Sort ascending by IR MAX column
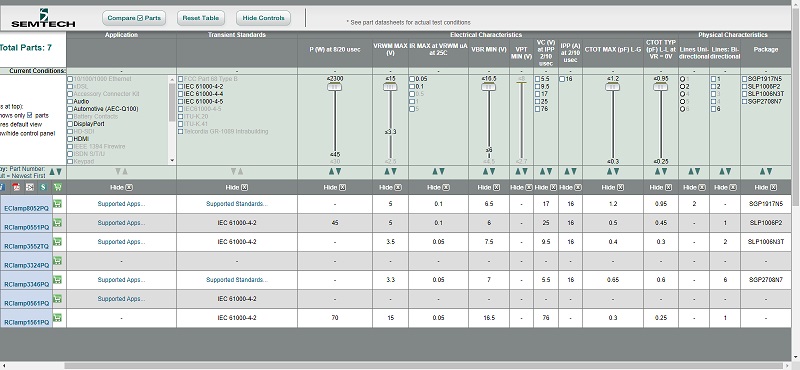This screenshot has height=370, width=800. [435, 171]
